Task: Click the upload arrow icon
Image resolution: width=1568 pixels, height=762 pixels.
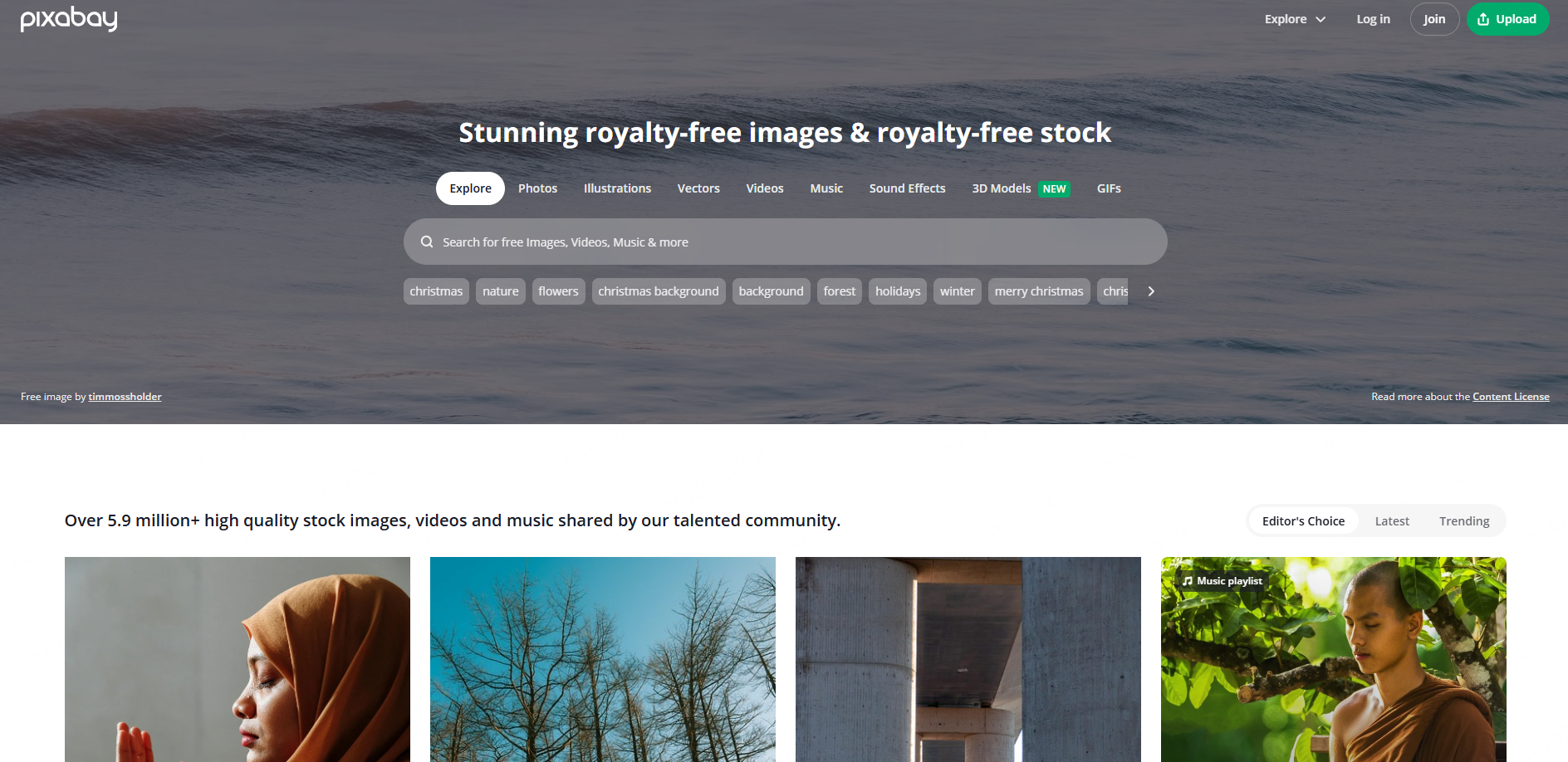Action: pos(1483,19)
